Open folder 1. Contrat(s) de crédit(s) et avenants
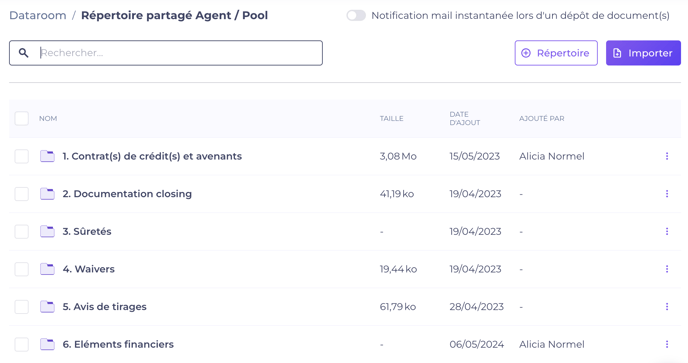The height and width of the screenshot is (363, 688). click(152, 156)
